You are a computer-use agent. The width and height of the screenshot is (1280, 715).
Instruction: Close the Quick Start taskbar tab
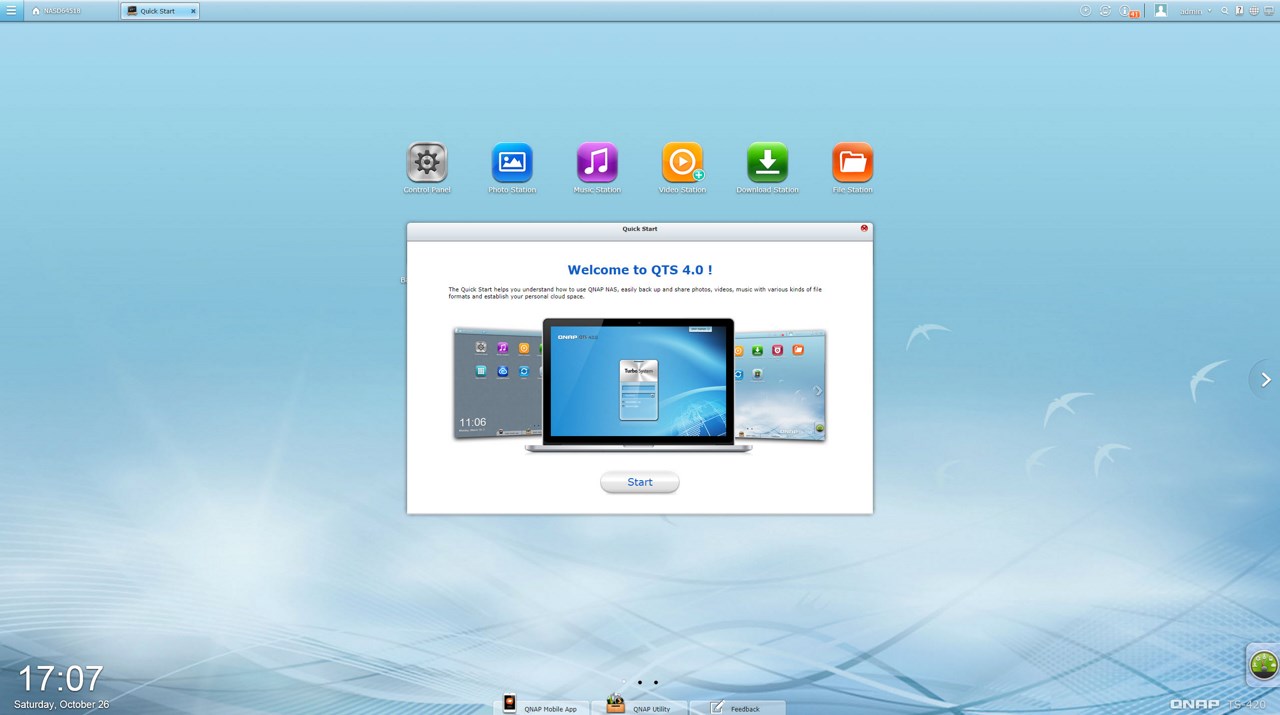click(x=193, y=11)
